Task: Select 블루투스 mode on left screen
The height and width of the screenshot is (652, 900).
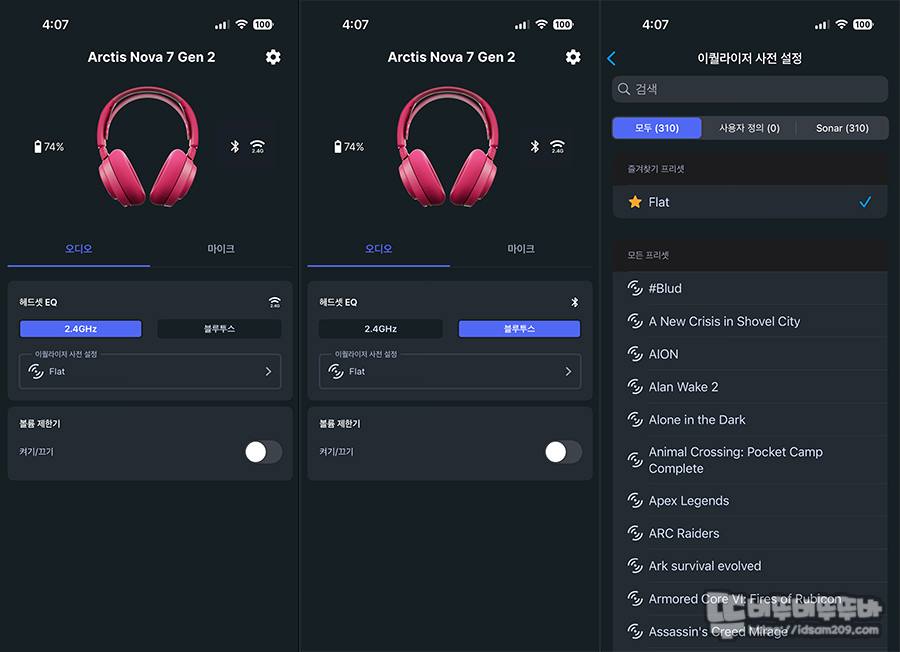Action: point(219,329)
